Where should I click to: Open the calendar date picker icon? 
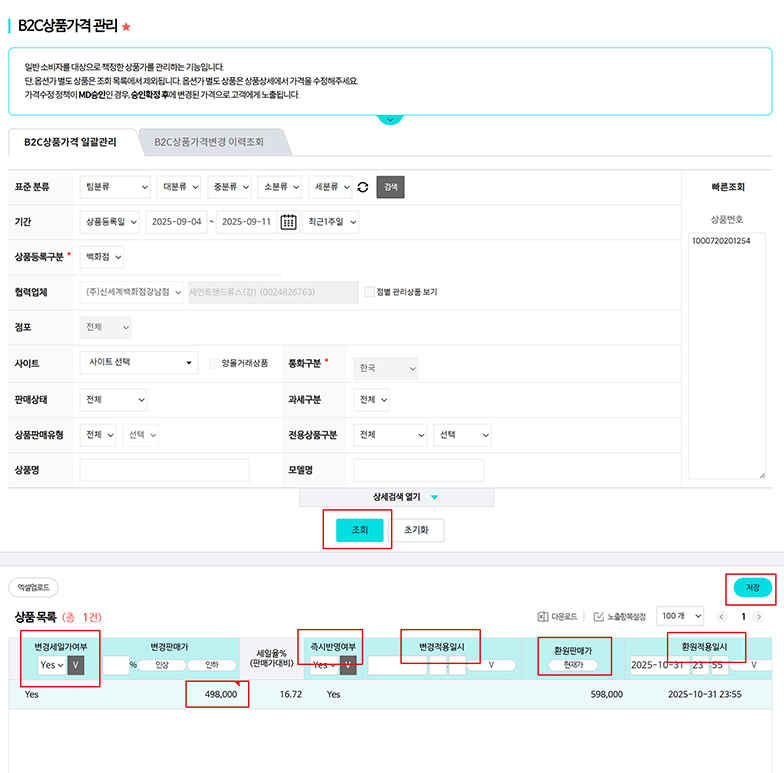(x=288, y=222)
